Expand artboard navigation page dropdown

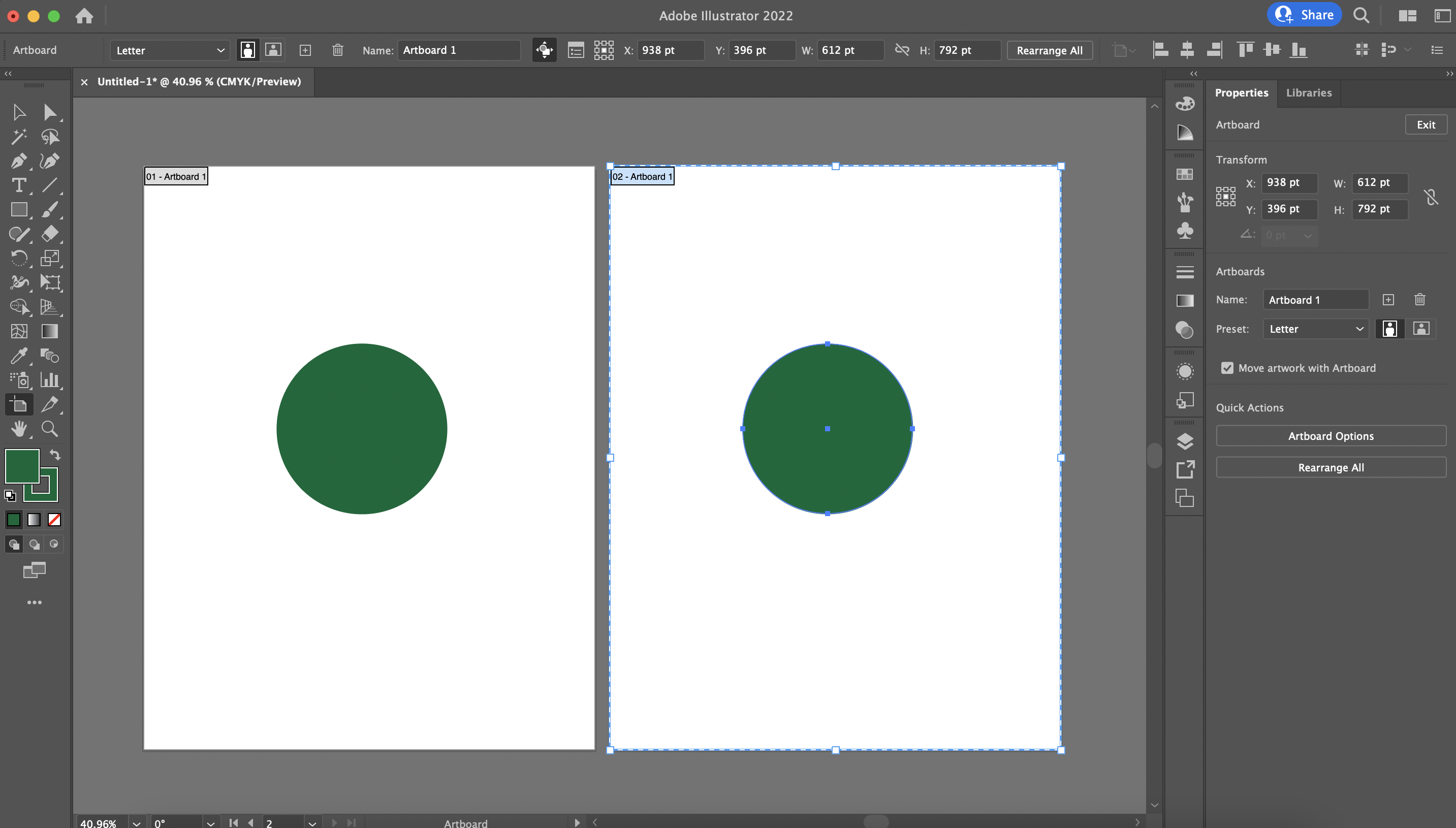point(312,822)
